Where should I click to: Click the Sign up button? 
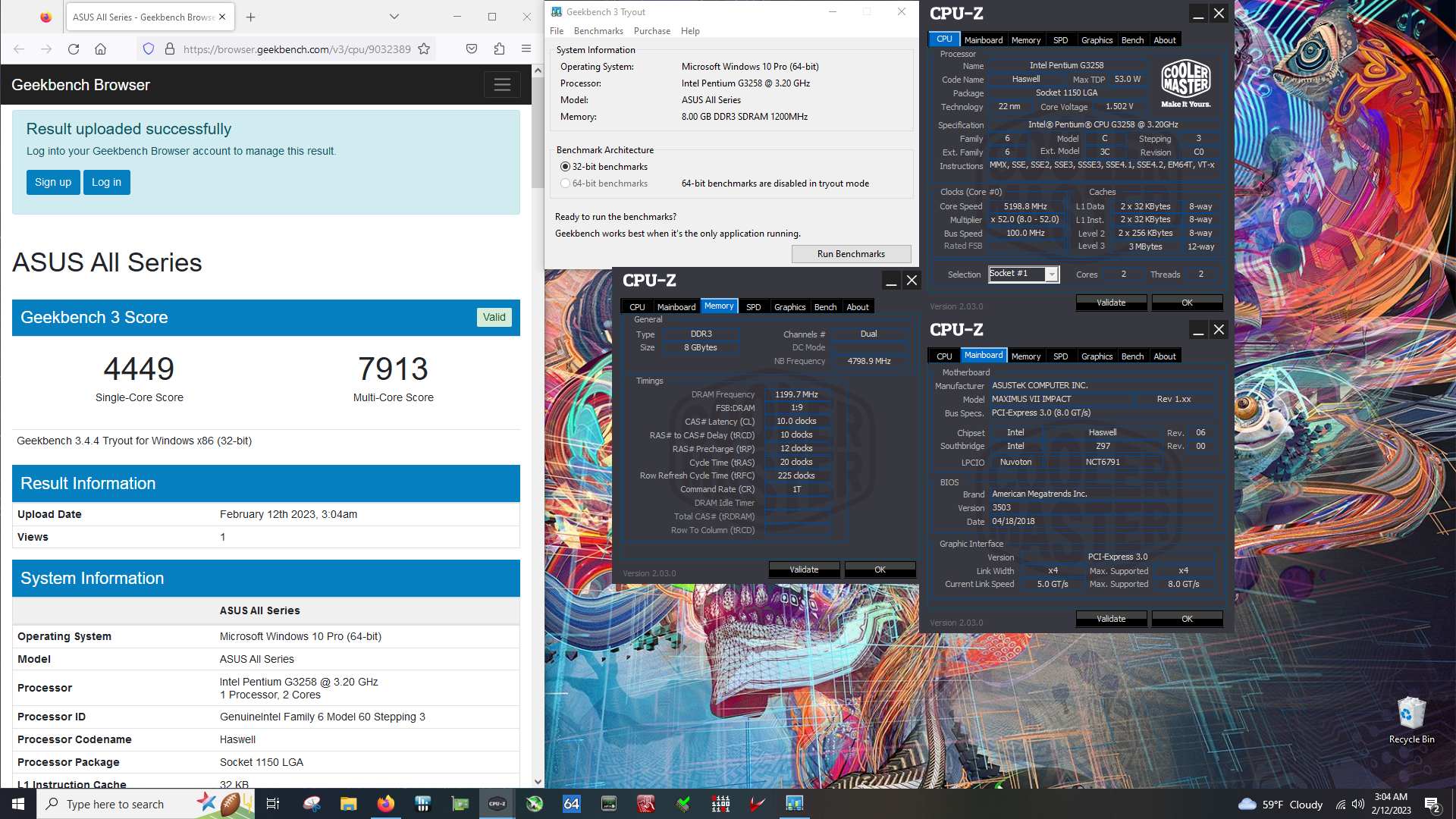coord(53,182)
